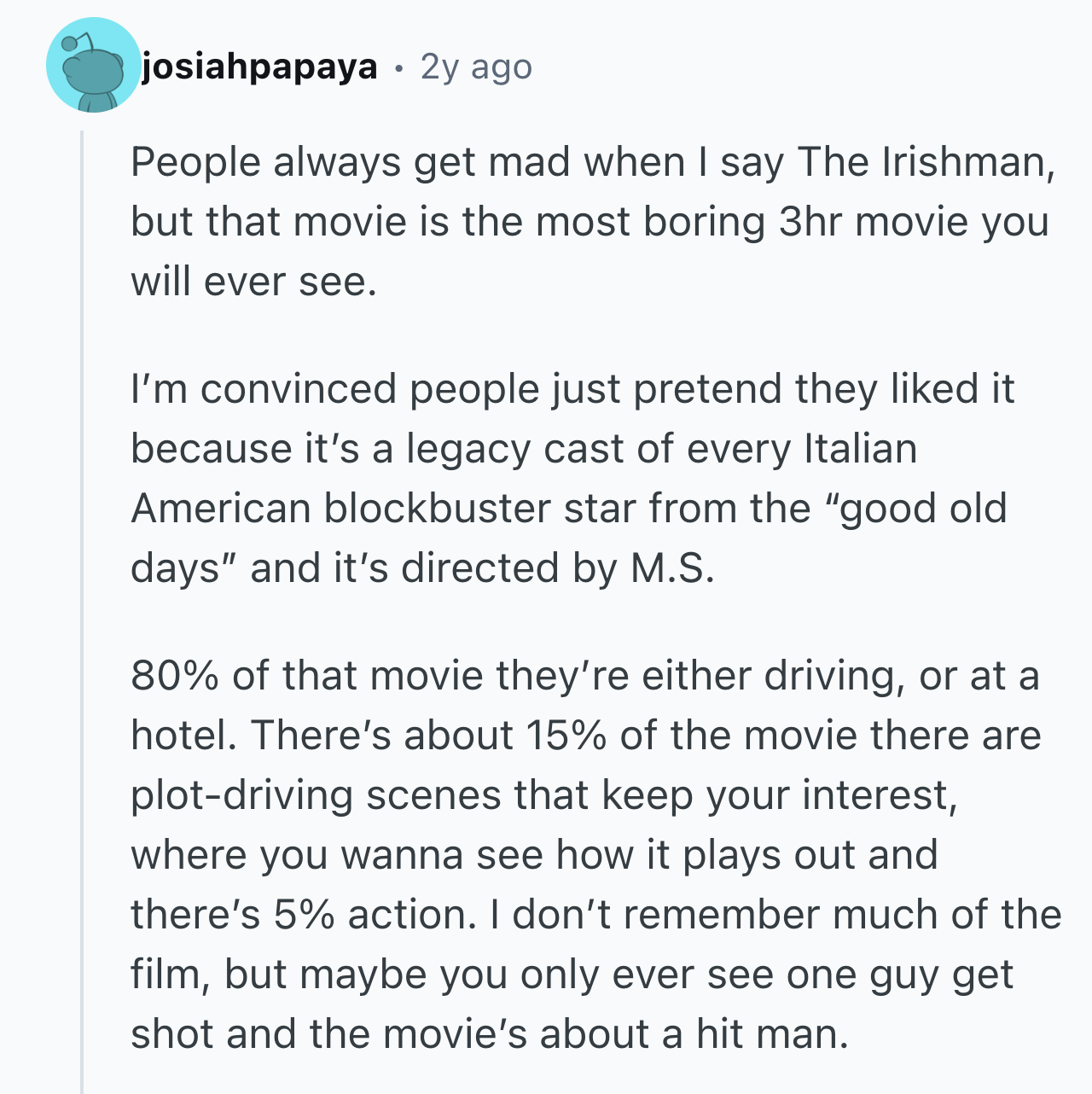Viewport: 1092px width, 1094px height.
Task: Visit the josiahpapaya username profile link
Action: 259,67
